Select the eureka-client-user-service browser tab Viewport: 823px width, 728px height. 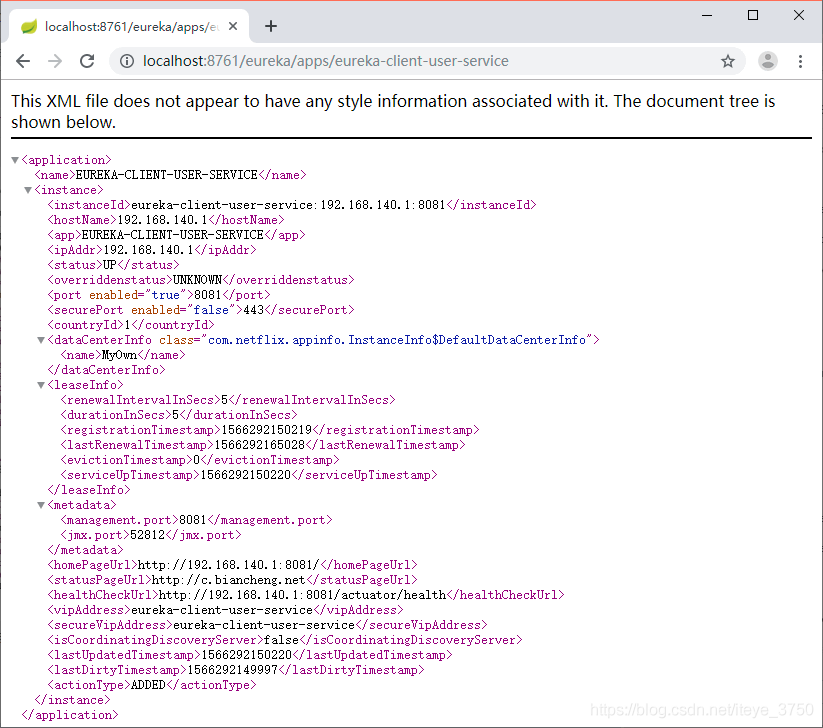[130, 27]
